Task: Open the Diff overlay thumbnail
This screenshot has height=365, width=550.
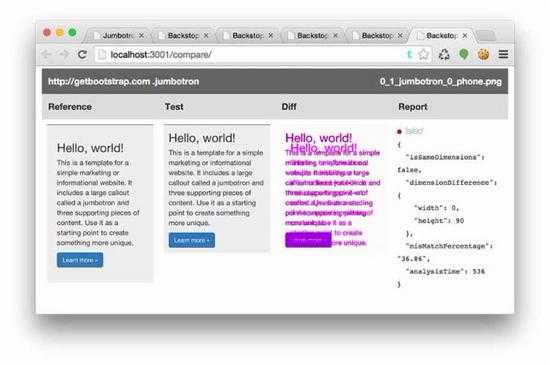Action: point(334,188)
